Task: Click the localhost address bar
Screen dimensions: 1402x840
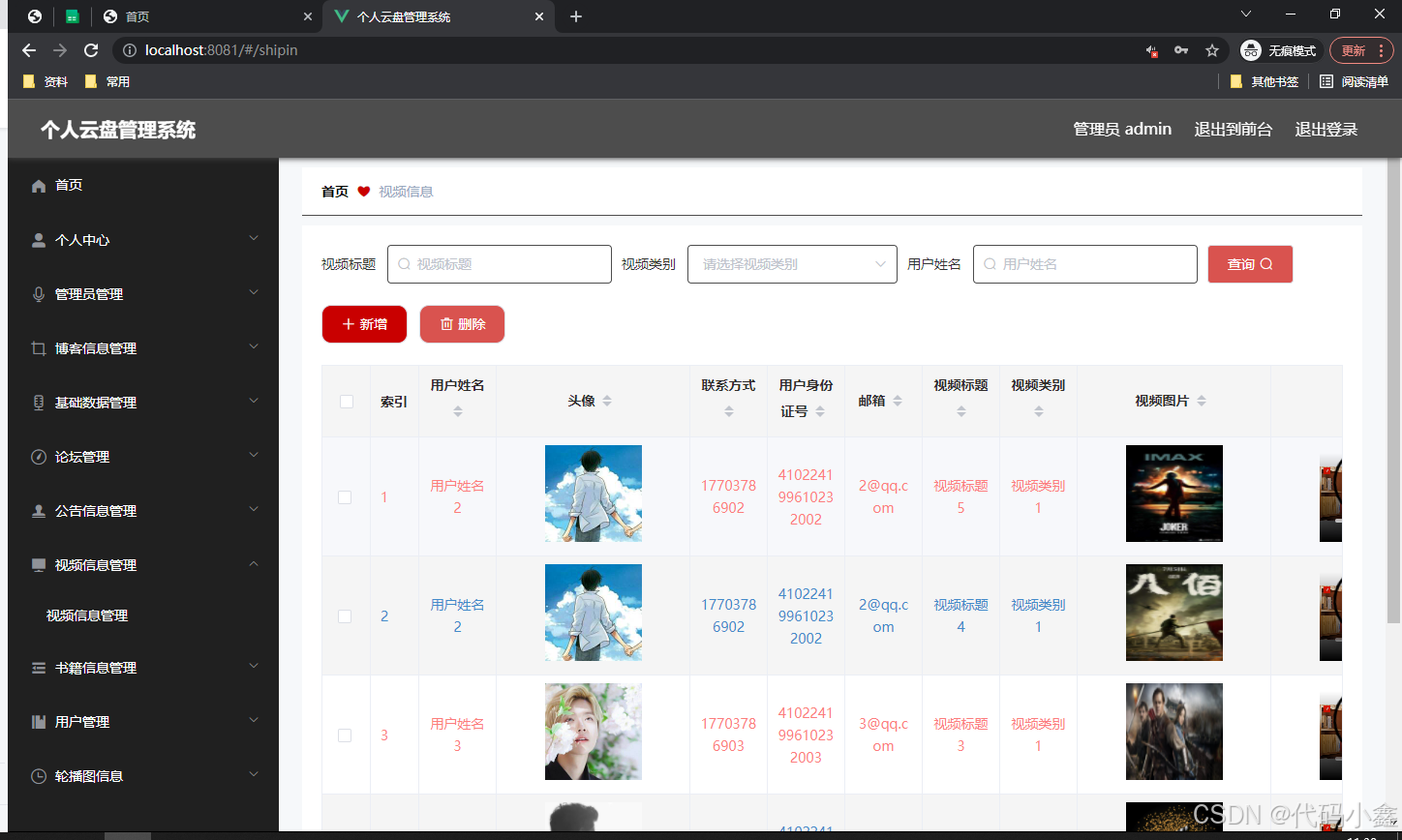Action: click(620, 50)
